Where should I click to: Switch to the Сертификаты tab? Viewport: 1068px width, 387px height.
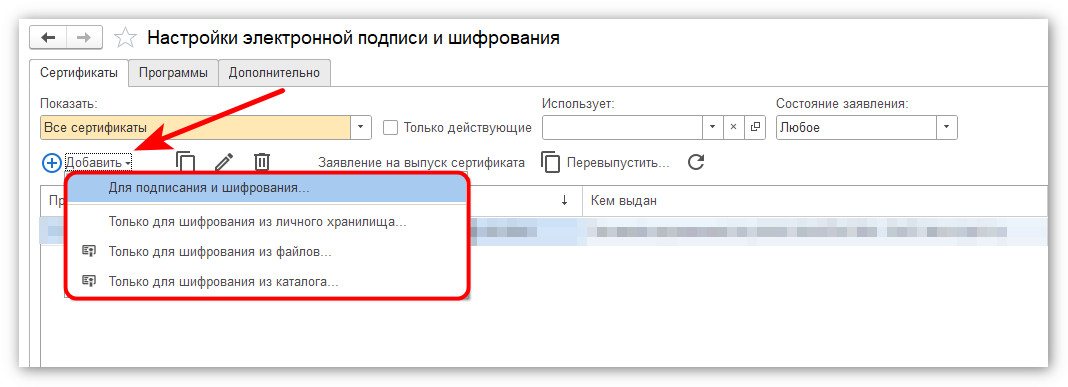coord(79,73)
